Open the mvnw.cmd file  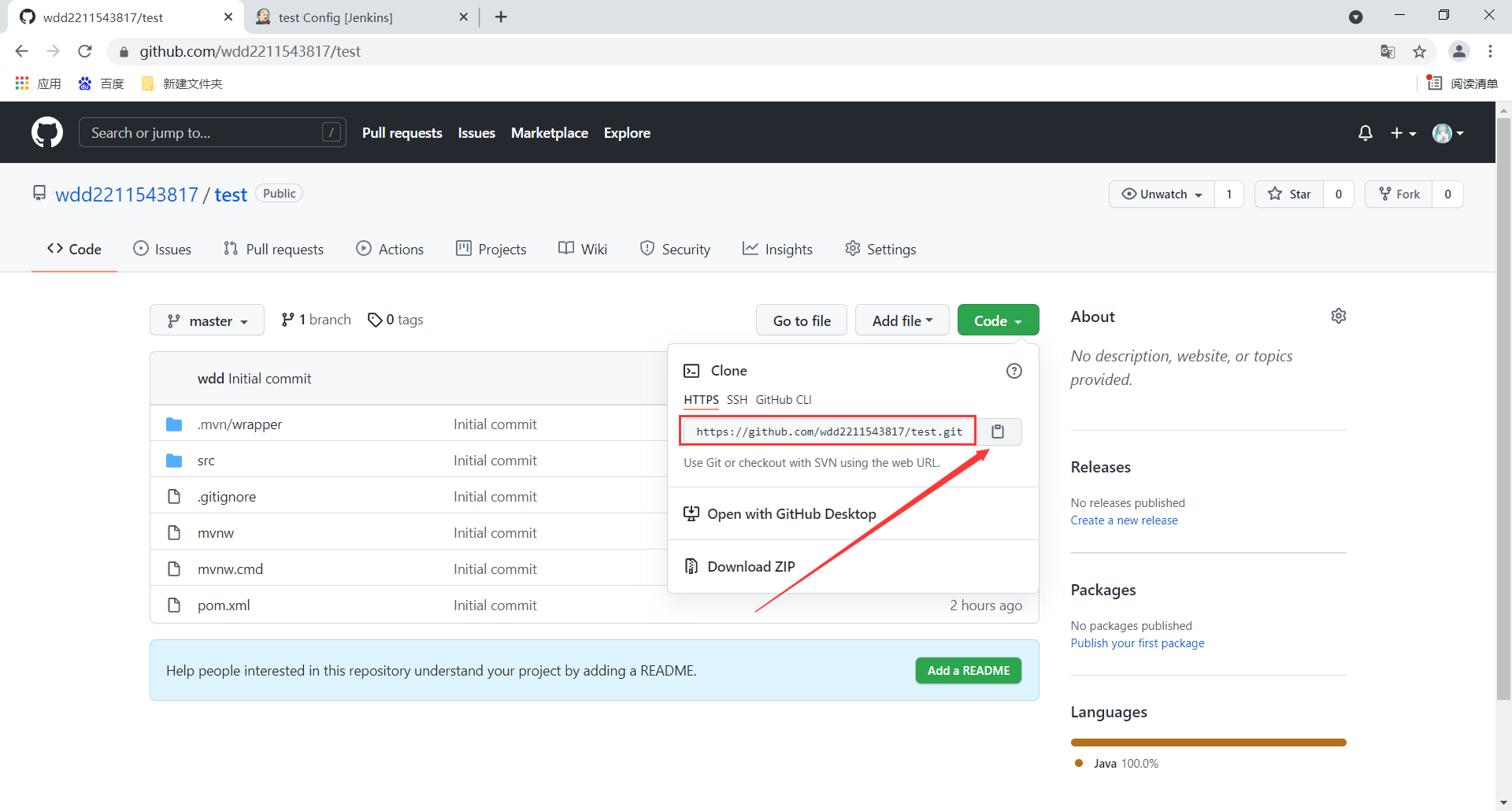230,569
